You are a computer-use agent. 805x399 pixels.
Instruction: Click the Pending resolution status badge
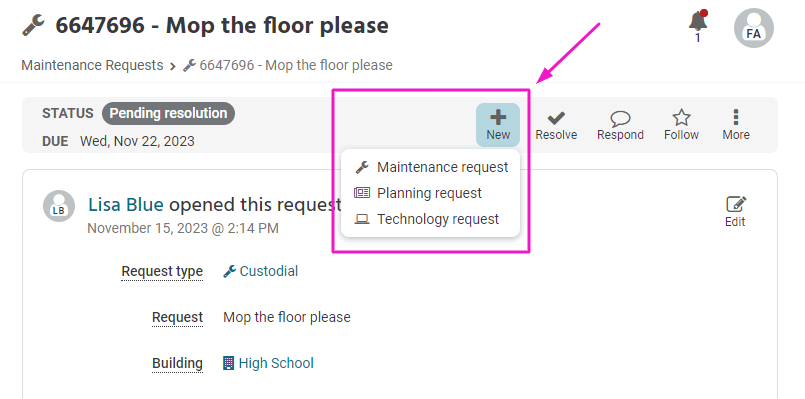(168, 113)
